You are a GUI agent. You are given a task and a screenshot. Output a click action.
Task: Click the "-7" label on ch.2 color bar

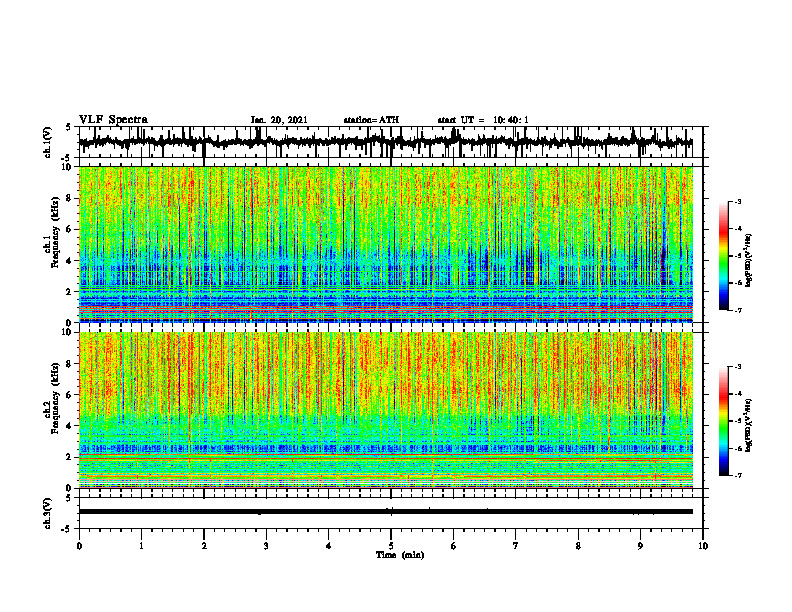coord(738,475)
